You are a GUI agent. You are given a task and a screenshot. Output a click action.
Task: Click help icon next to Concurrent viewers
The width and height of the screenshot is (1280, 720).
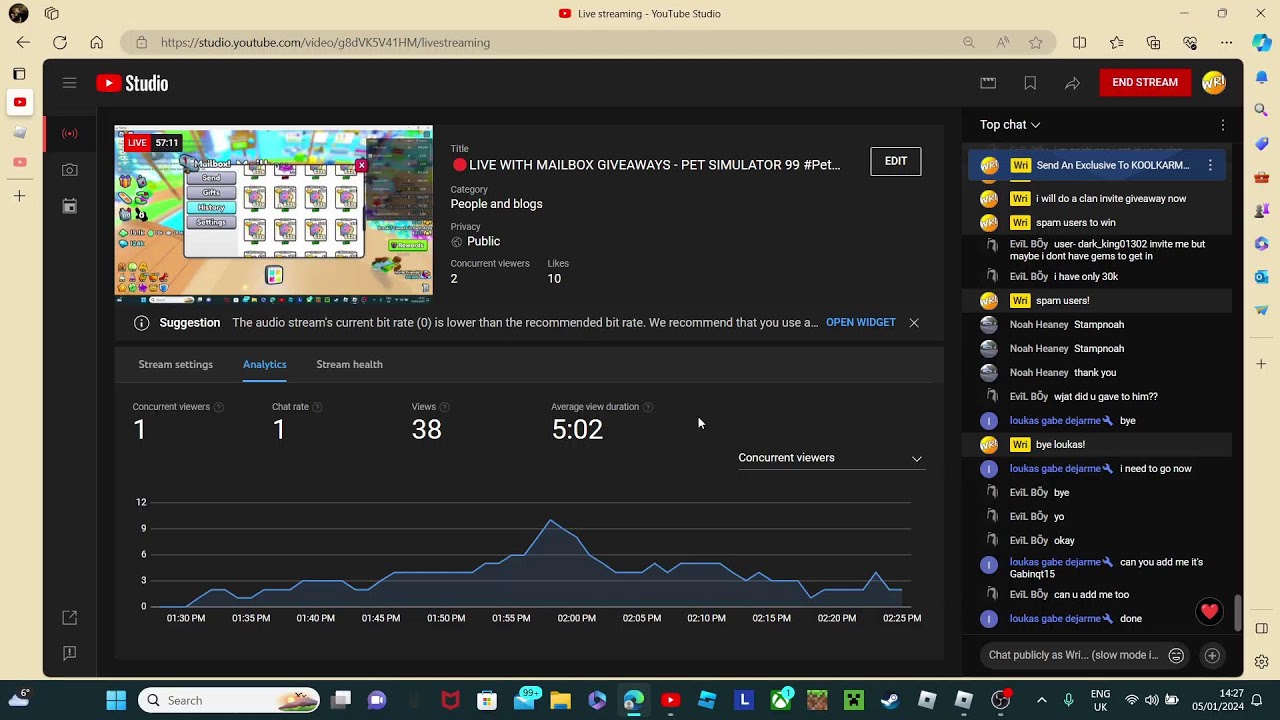[x=219, y=407]
